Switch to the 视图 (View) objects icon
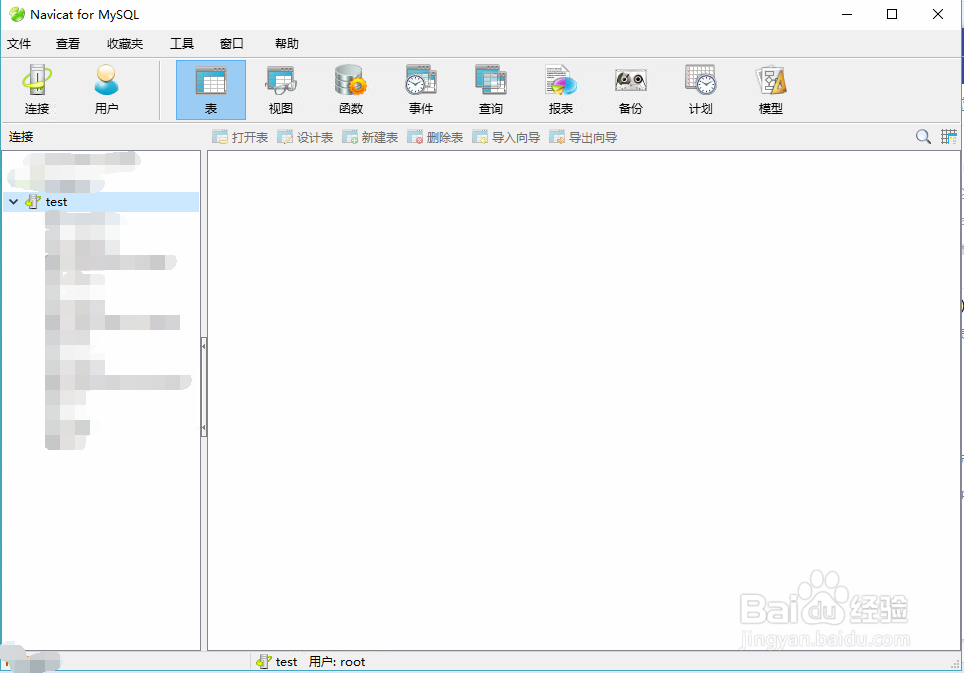Screen dimensions: 964x673 pos(281,90)
